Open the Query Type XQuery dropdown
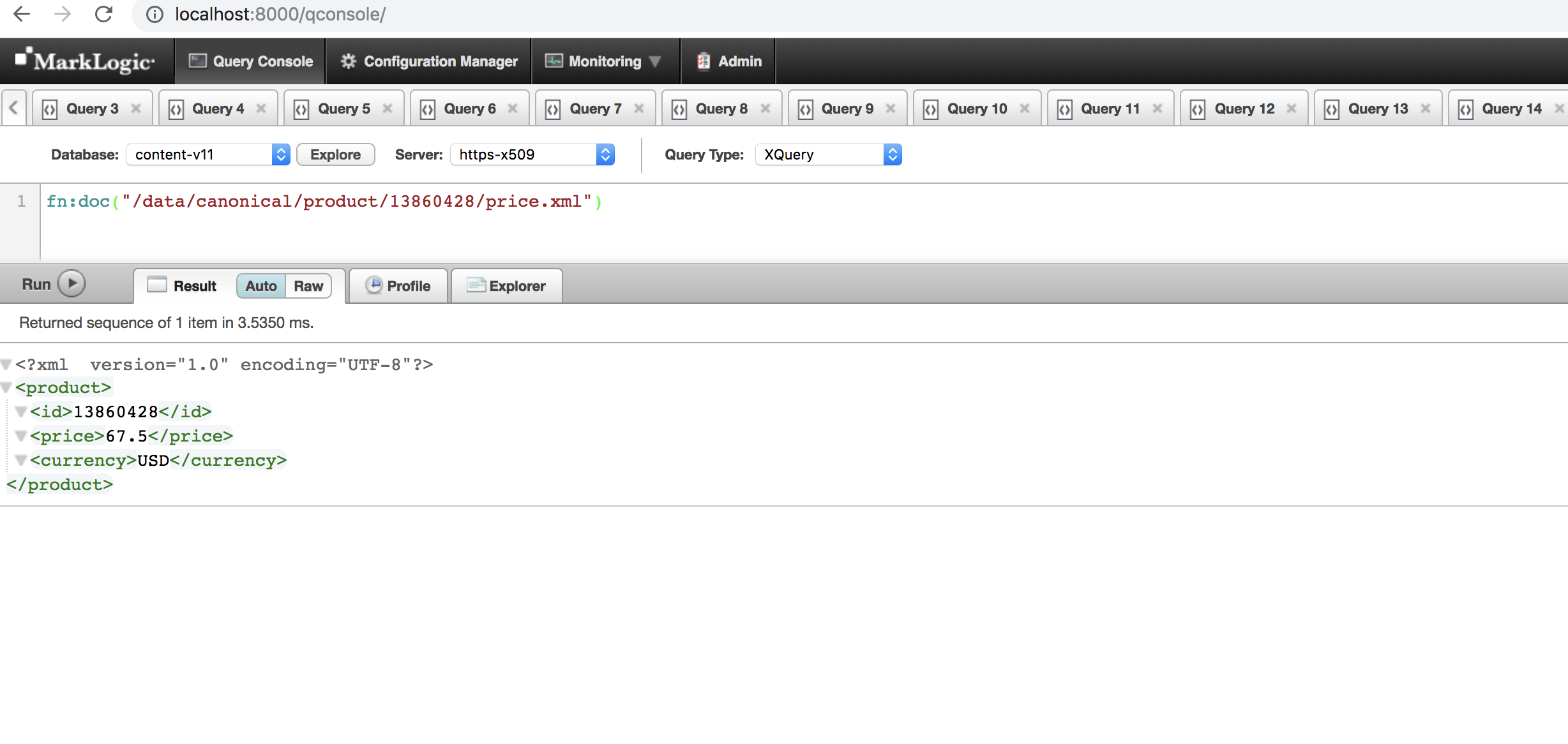The height and width of the screenshot is (744, 1568). pos(828,154)
